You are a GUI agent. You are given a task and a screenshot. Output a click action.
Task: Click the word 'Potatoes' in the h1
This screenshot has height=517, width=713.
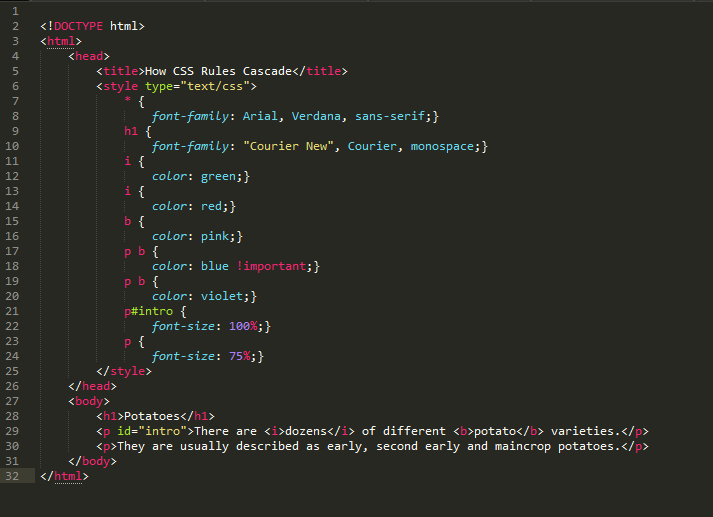(x=152, y=417)
